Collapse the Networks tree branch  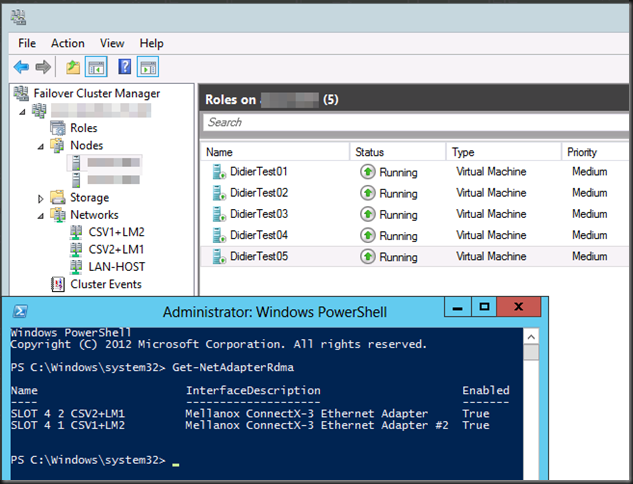click(41, 216)
